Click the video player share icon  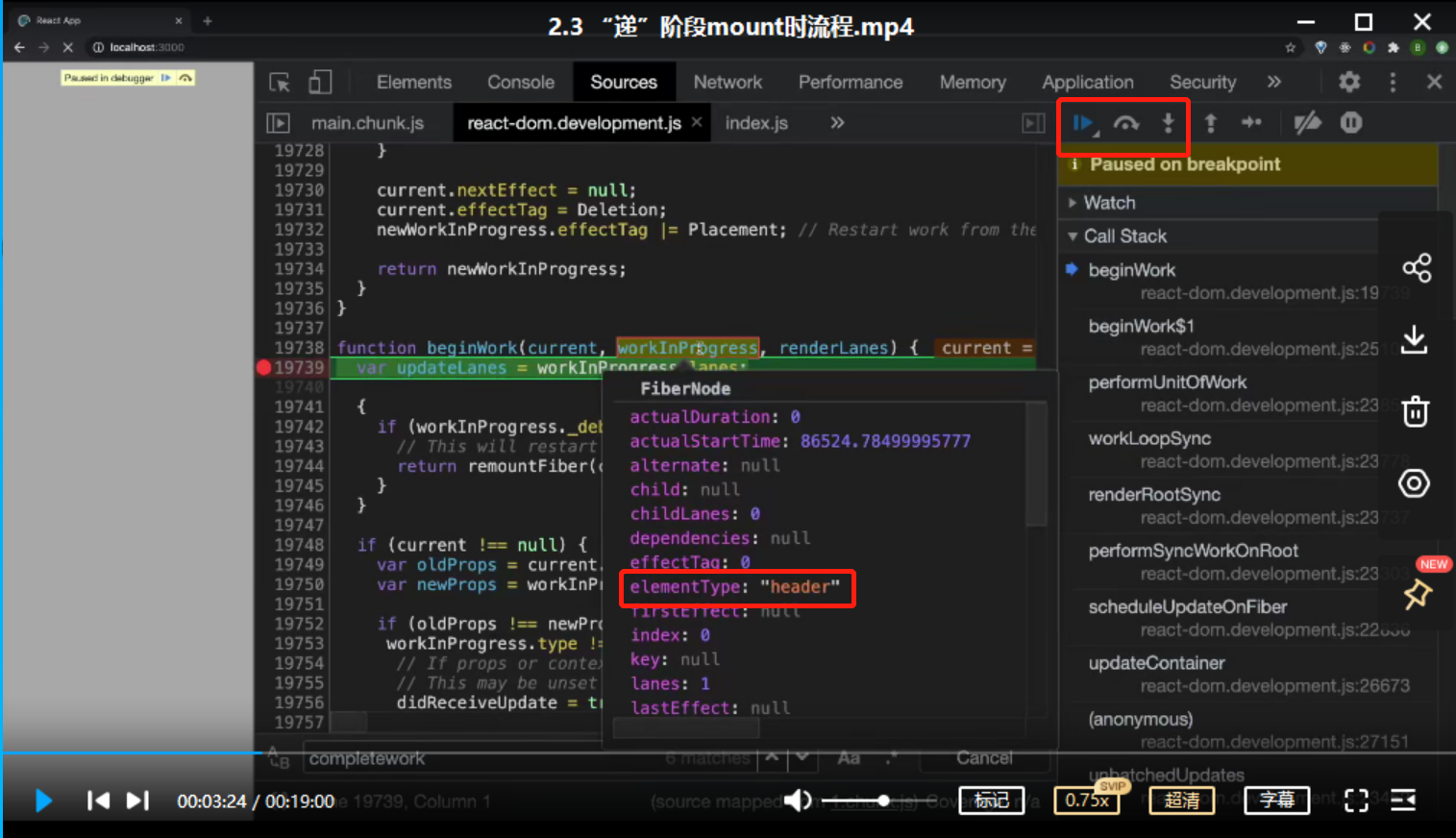coord(1417,268)
